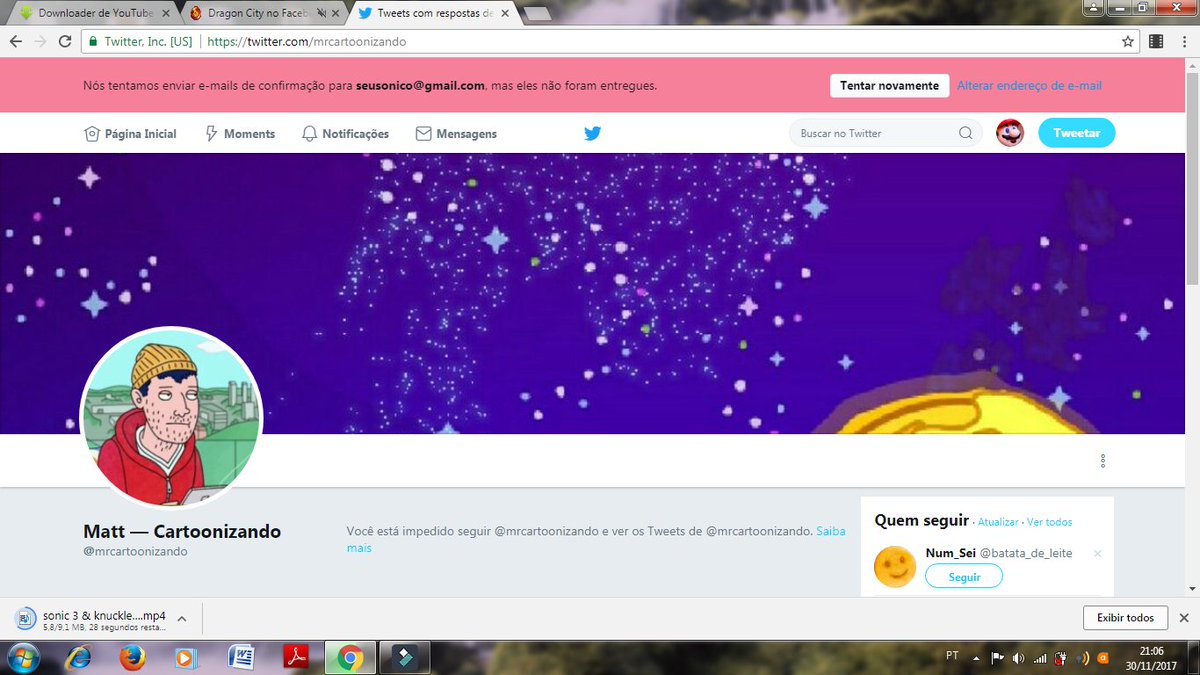This screenshot has width=1200, height=675.
Task: Click Tentar novamente button
Action: 889,86
